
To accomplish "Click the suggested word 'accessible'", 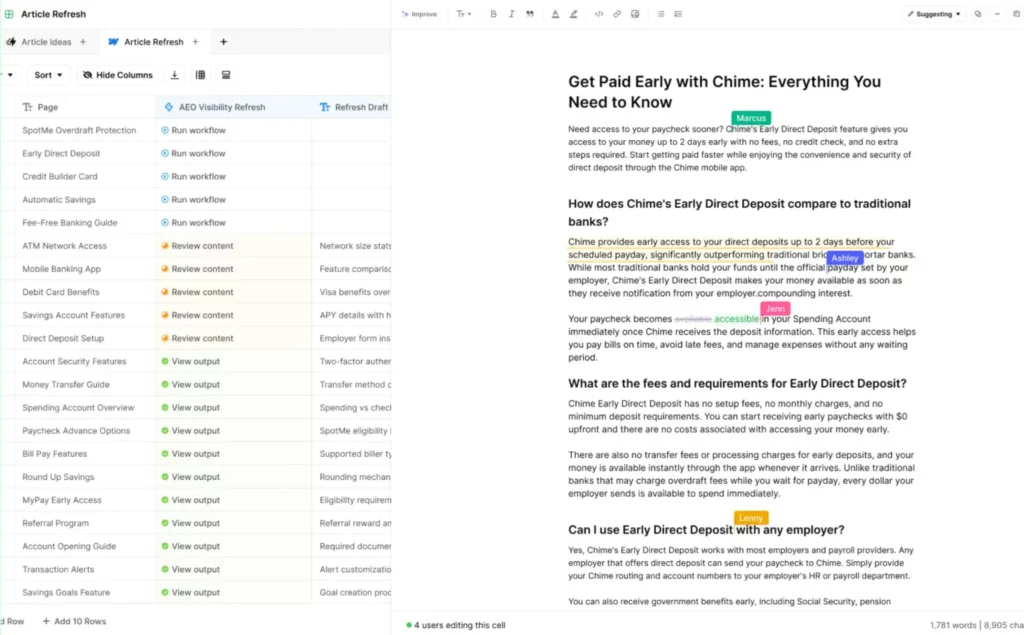I will (x=737, y=319).
